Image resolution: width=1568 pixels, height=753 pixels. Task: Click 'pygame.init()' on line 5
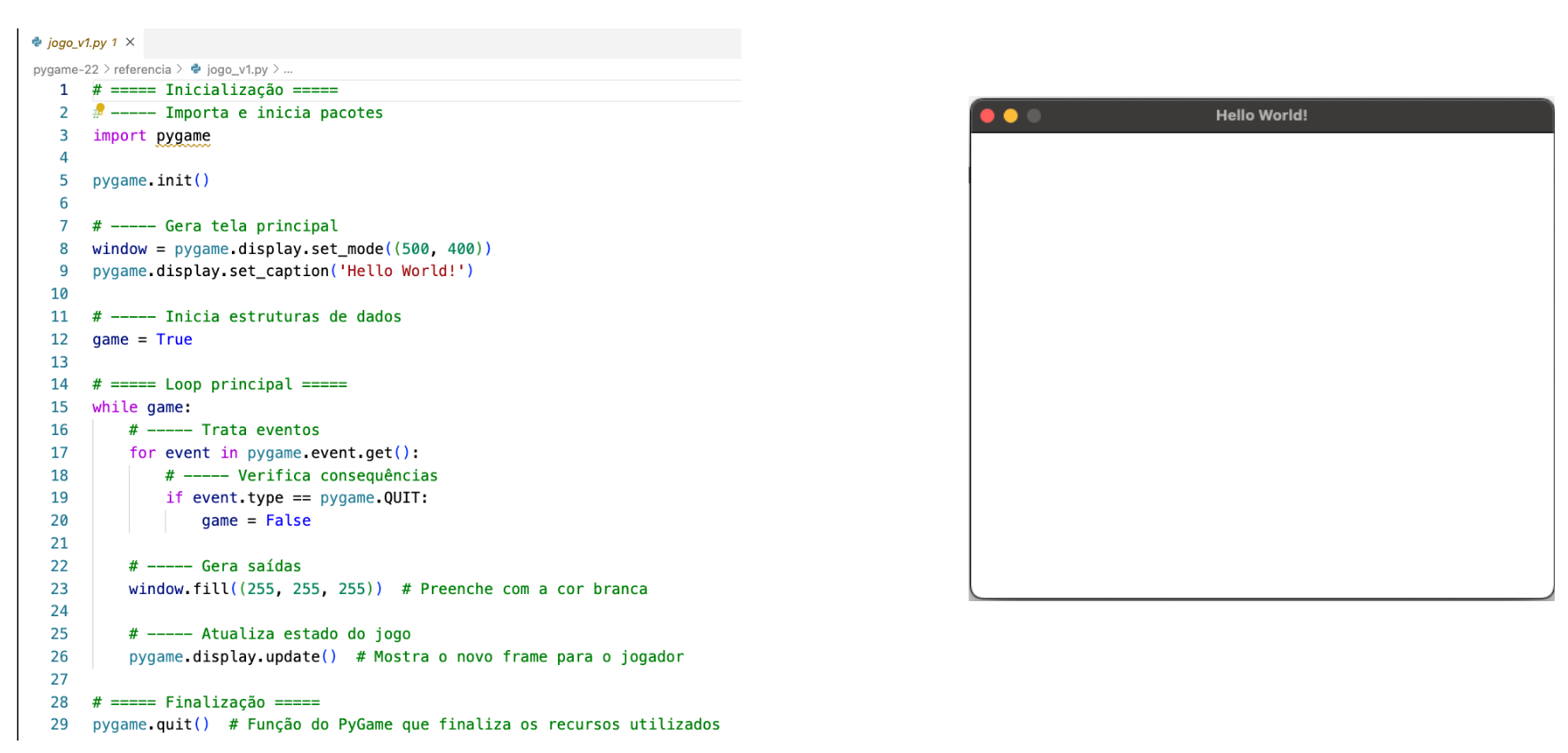[x=151, y=180]
